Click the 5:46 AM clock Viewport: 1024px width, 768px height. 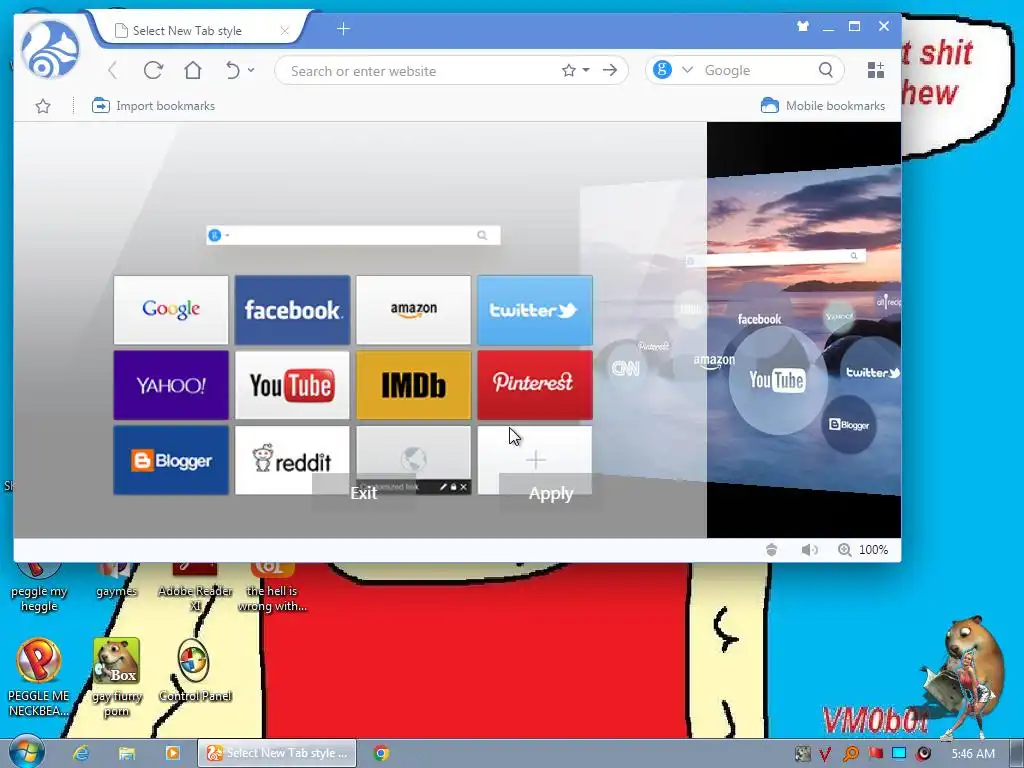pyautogui.click(x=973, y=754)
